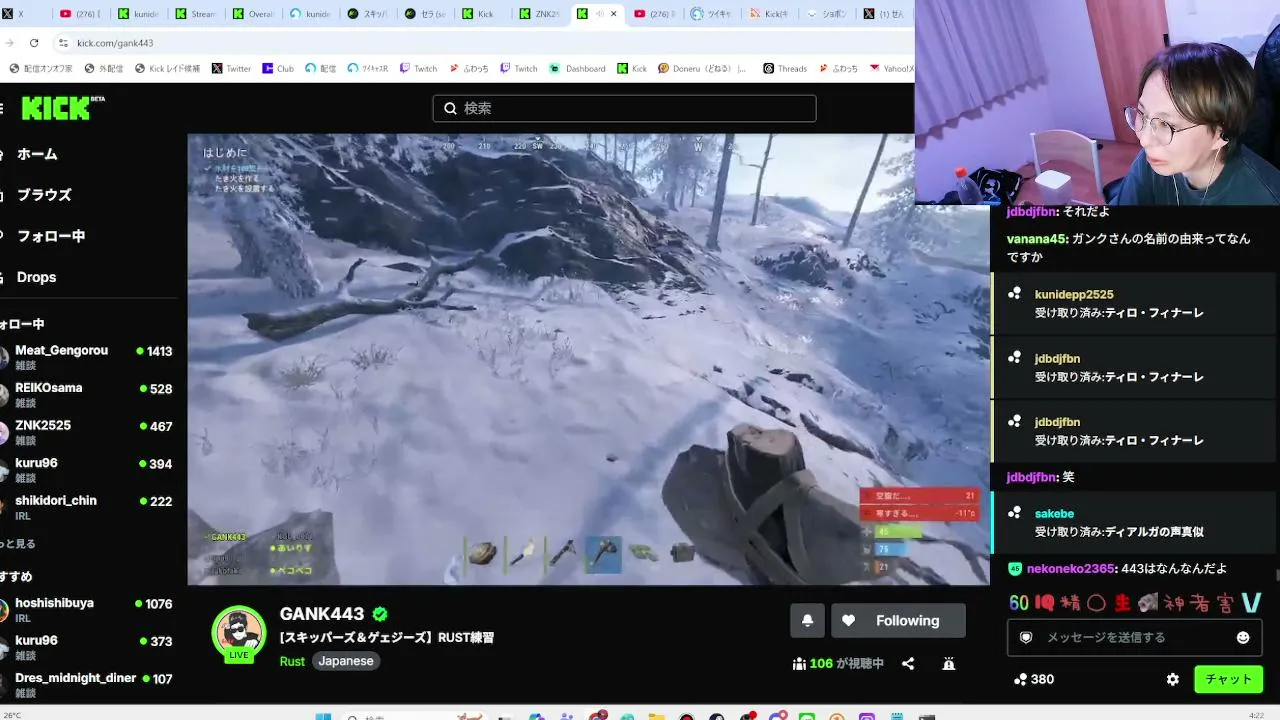This screenshot has width=1280, height=720.
Task: Click the search magnifier icon in Kick
Action: tap(450, 108)
